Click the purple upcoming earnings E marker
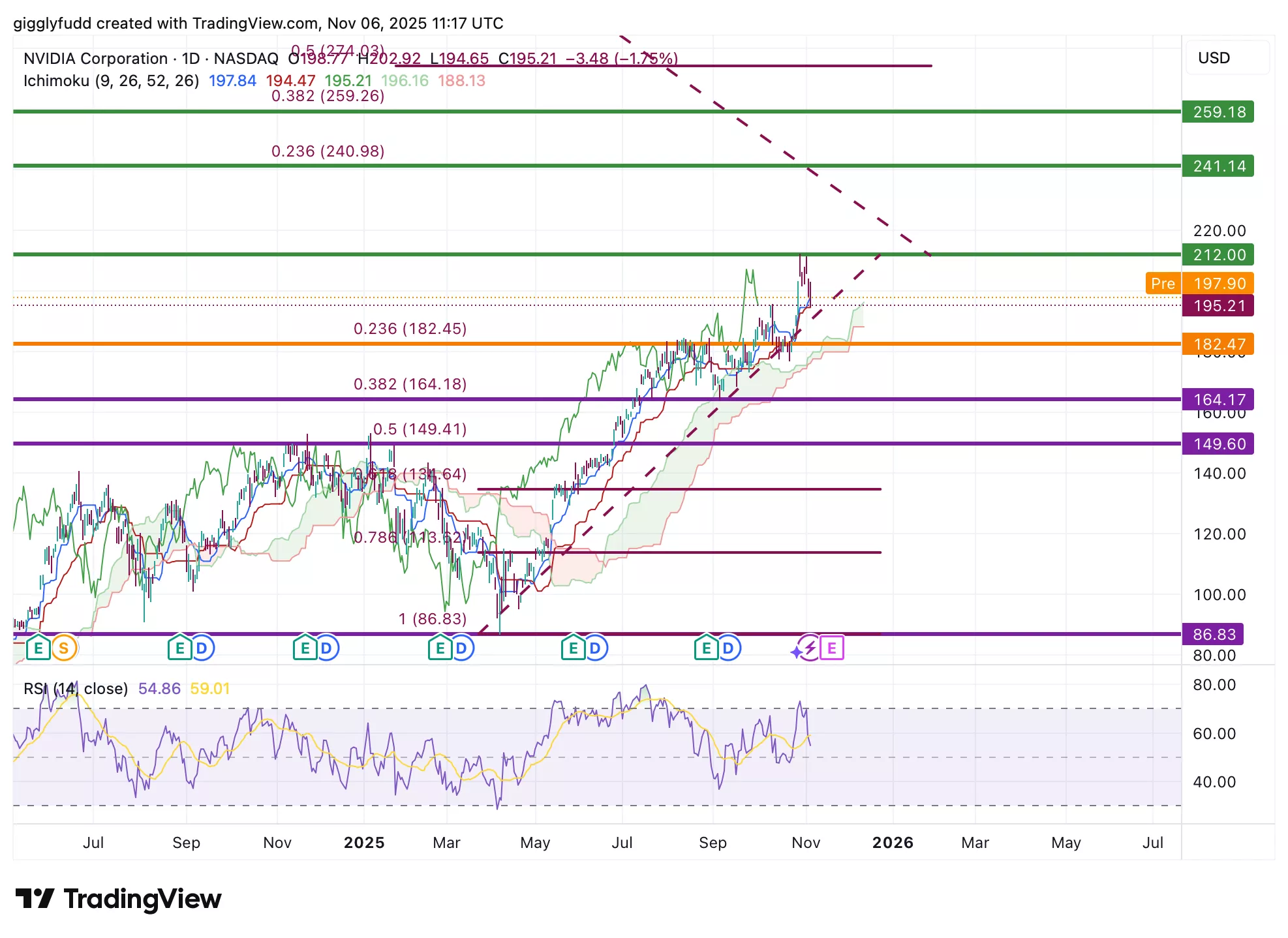The height and width of the screenshot is (938, 1288). [832, 648]
